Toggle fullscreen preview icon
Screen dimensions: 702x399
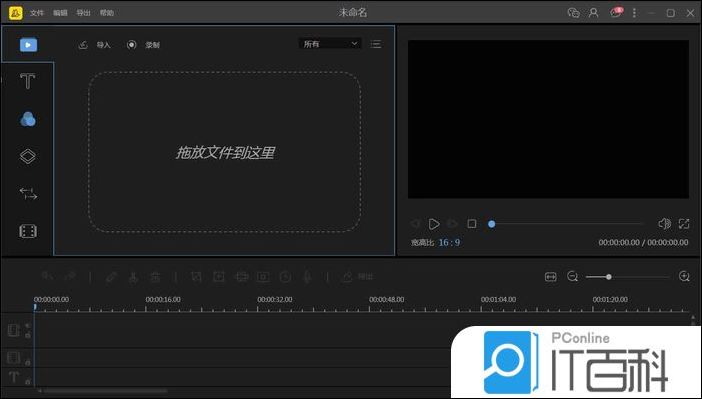[684, 223]
